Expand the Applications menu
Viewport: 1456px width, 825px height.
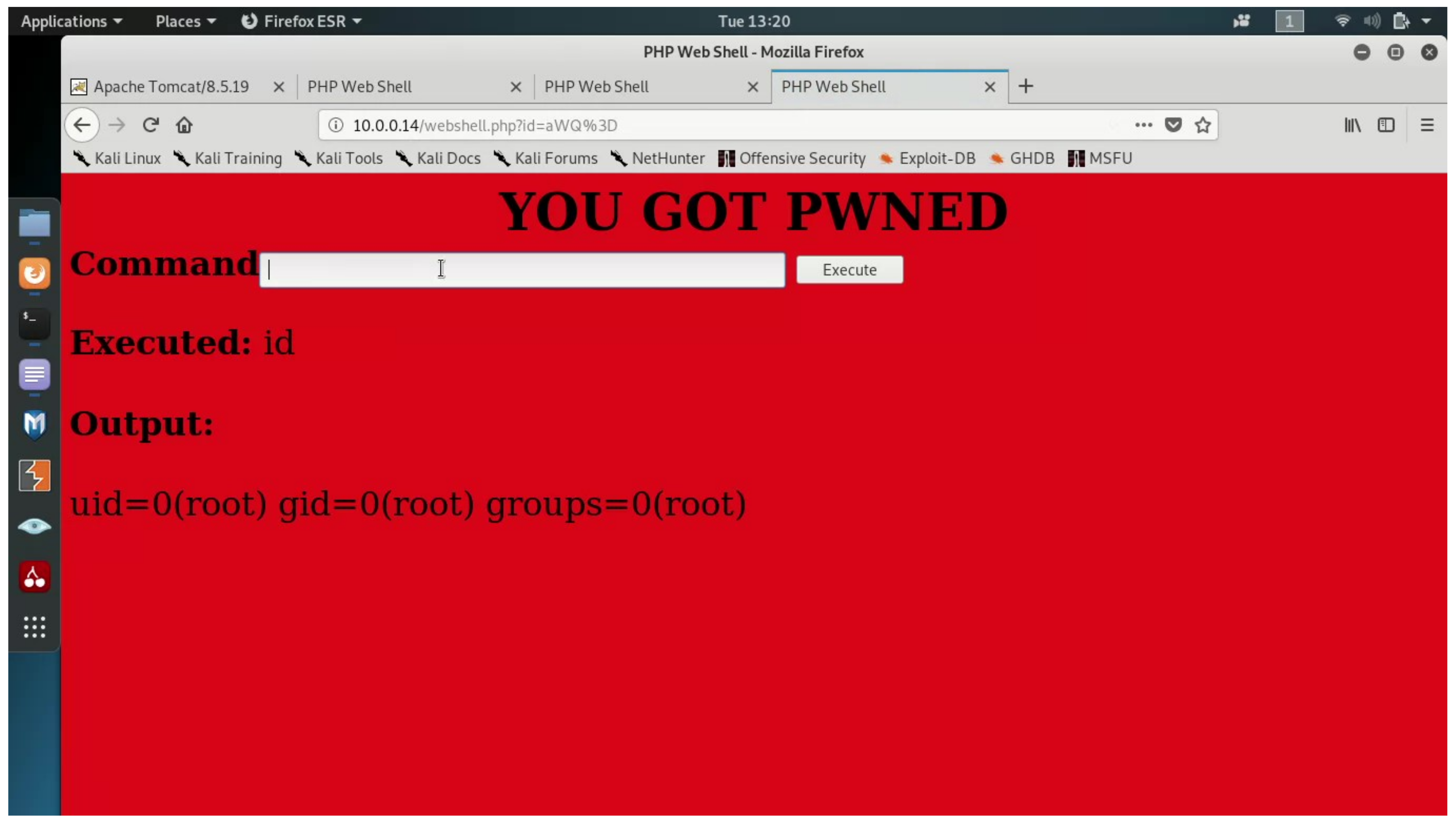[71, 21]
